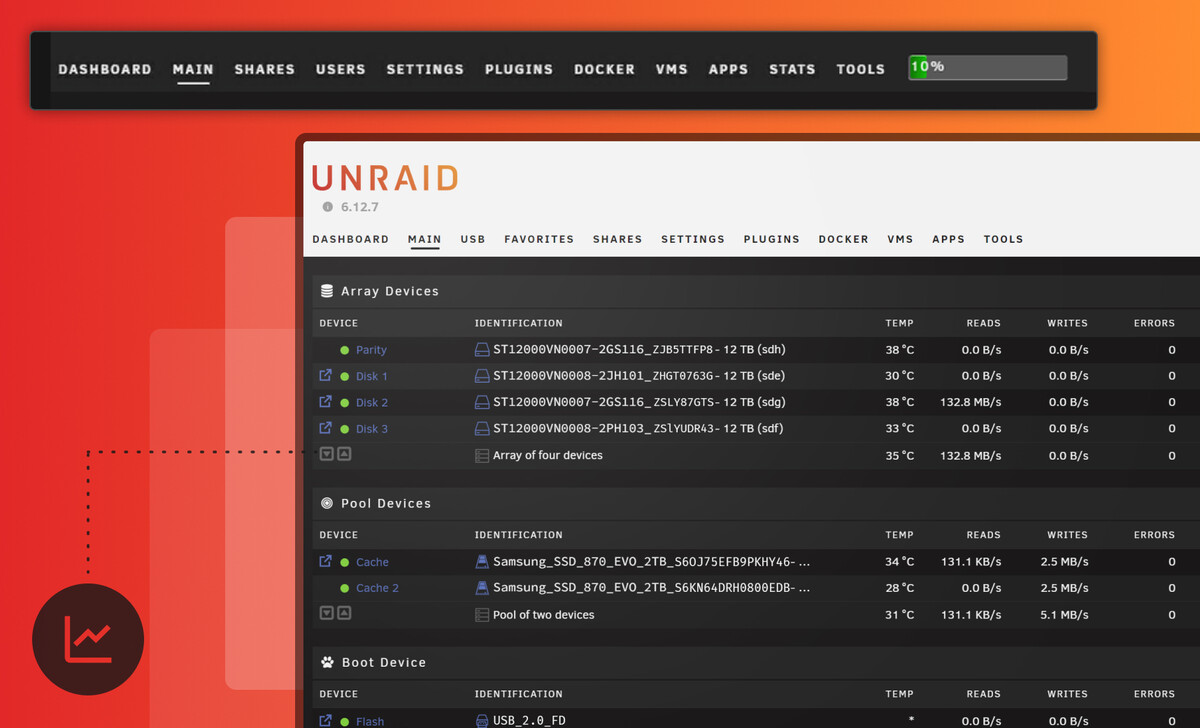Open Disk 1 via its external link icon
Viewport: 1200px width, 728px height.
point(324,375)
